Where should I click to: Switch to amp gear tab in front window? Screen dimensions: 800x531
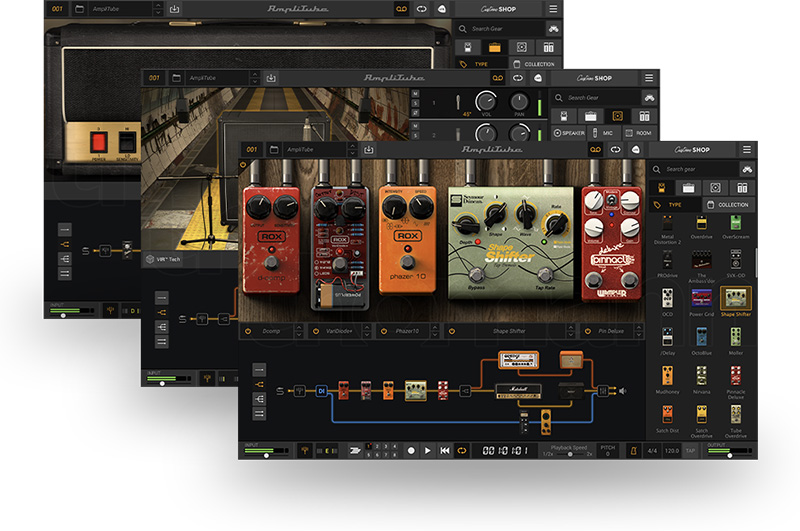click(x=688, y=188)
